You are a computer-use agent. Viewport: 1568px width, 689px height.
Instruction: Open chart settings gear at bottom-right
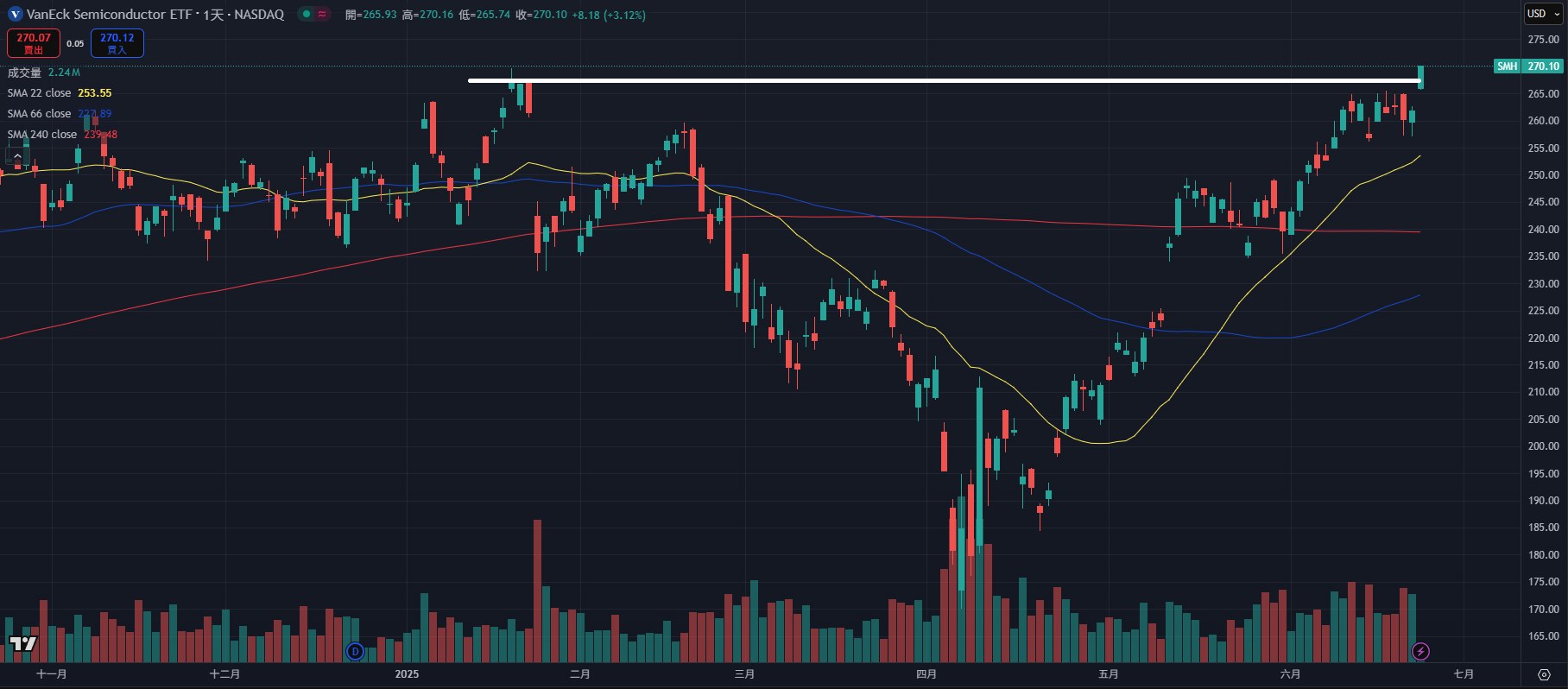click(x=1544, y=674)
